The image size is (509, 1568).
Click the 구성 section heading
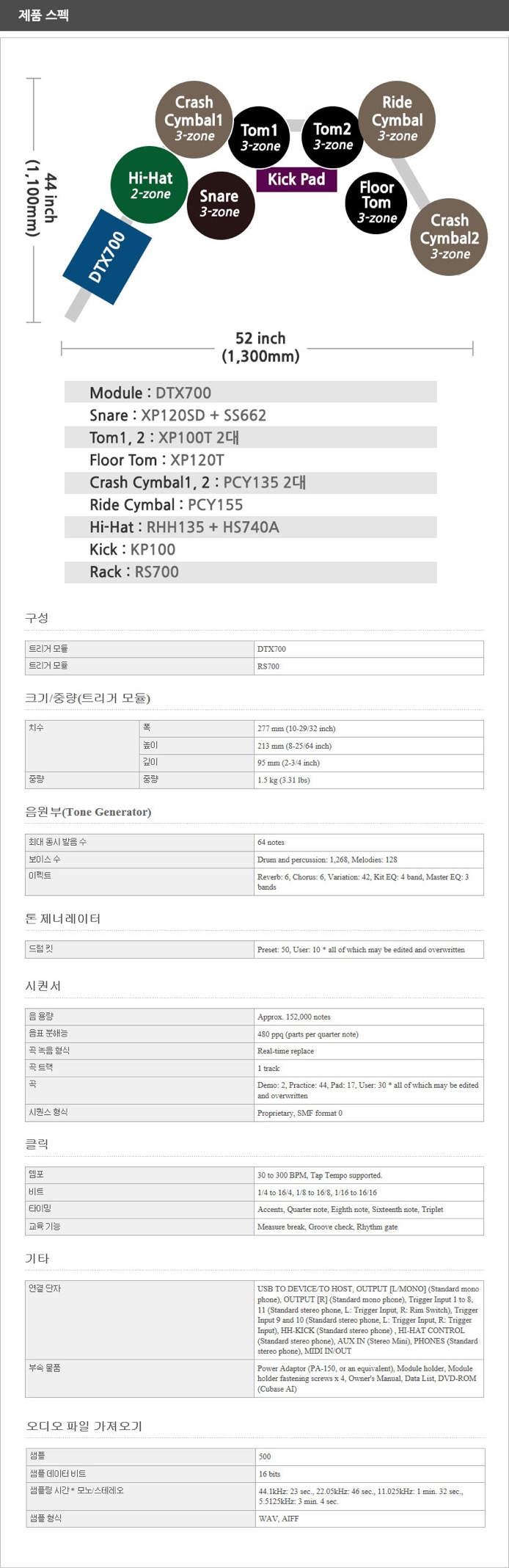tap(37, 618)
